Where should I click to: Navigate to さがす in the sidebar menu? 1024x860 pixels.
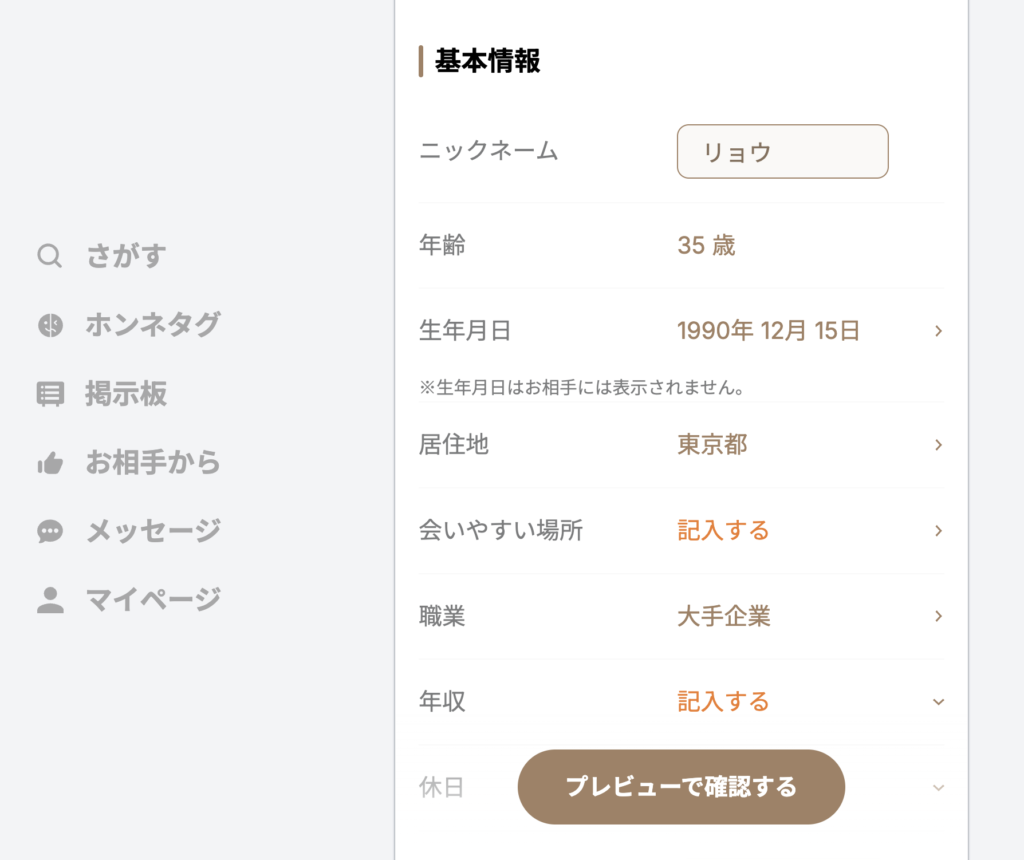pyautogui.click(x=127, y=256)
